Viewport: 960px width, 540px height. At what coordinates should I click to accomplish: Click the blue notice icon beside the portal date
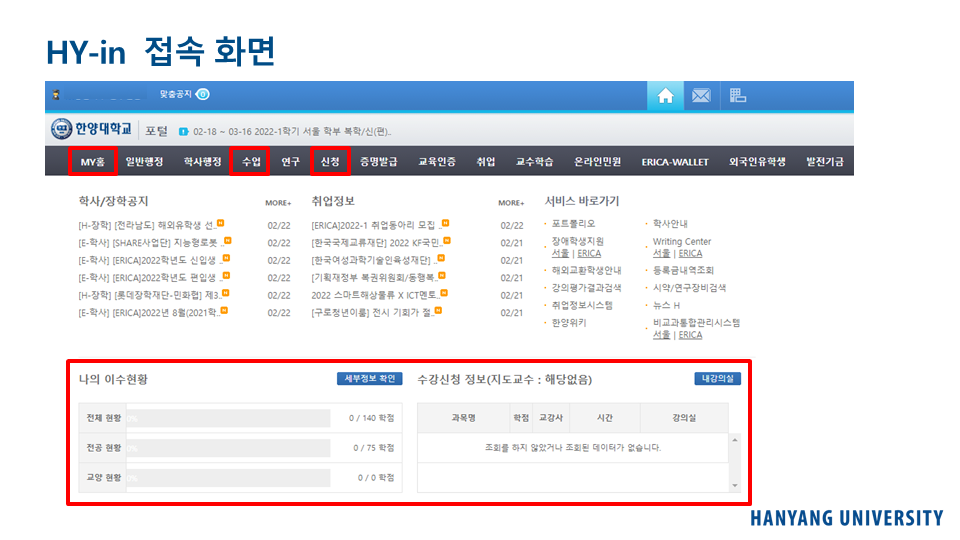pos(183,132)
